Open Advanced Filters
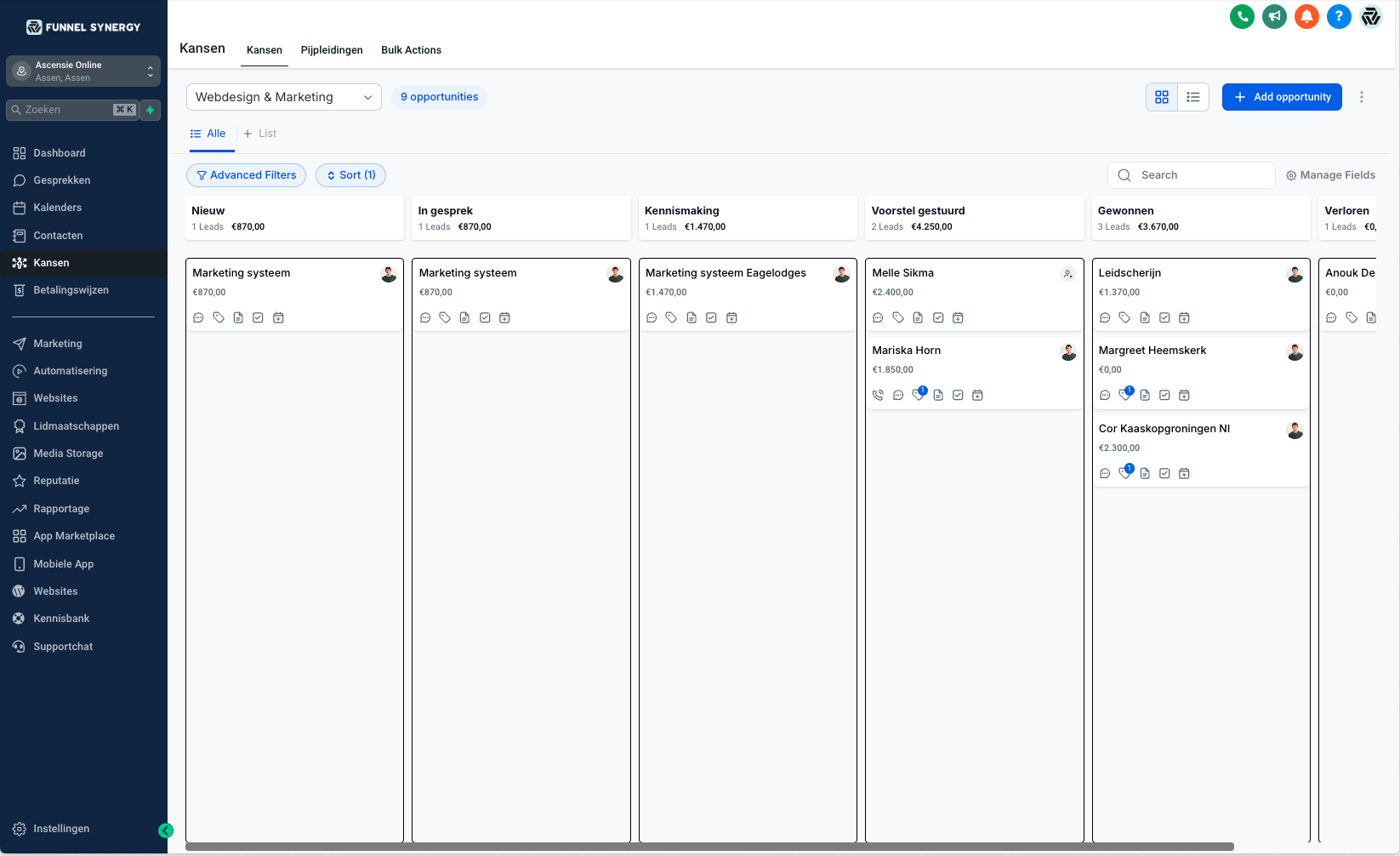 (246, 175)
